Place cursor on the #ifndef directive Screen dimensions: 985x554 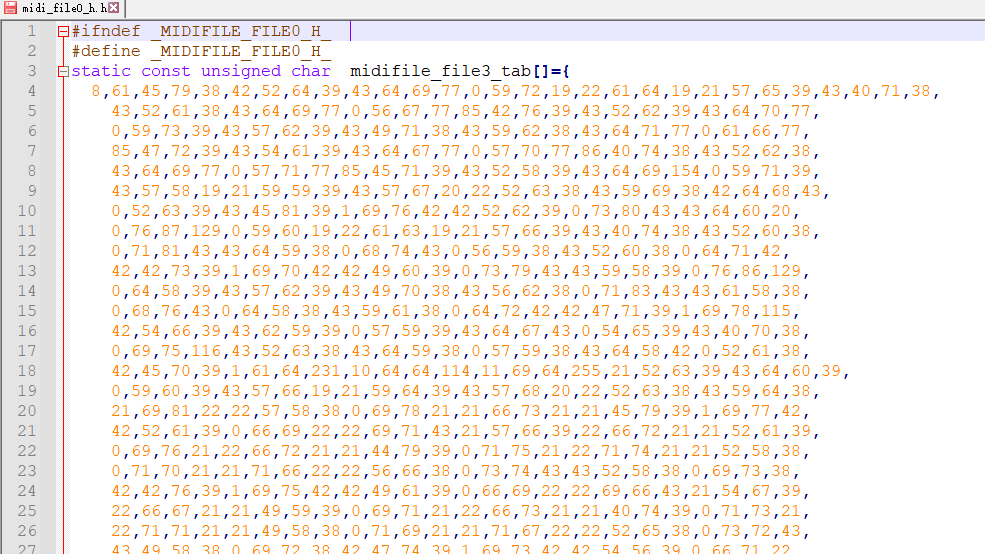[x=106, y=31]
